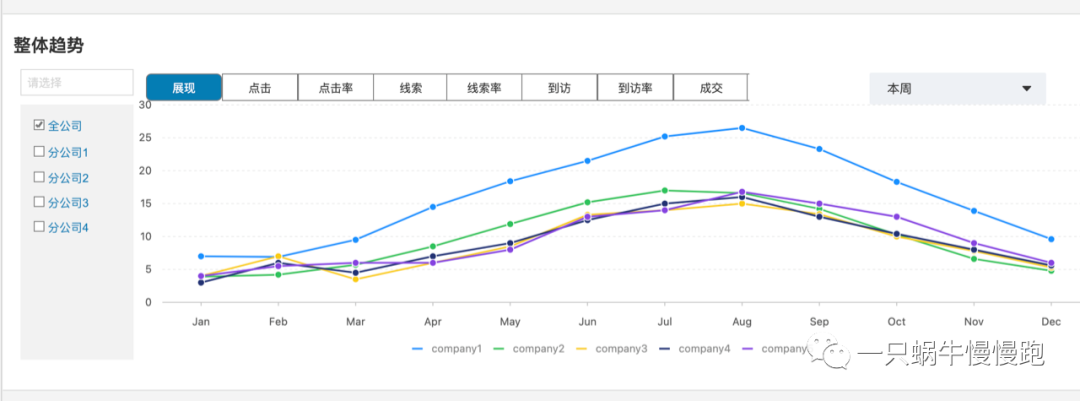
Task: Toggle company4 legend entry
Action: coord(695,349)
